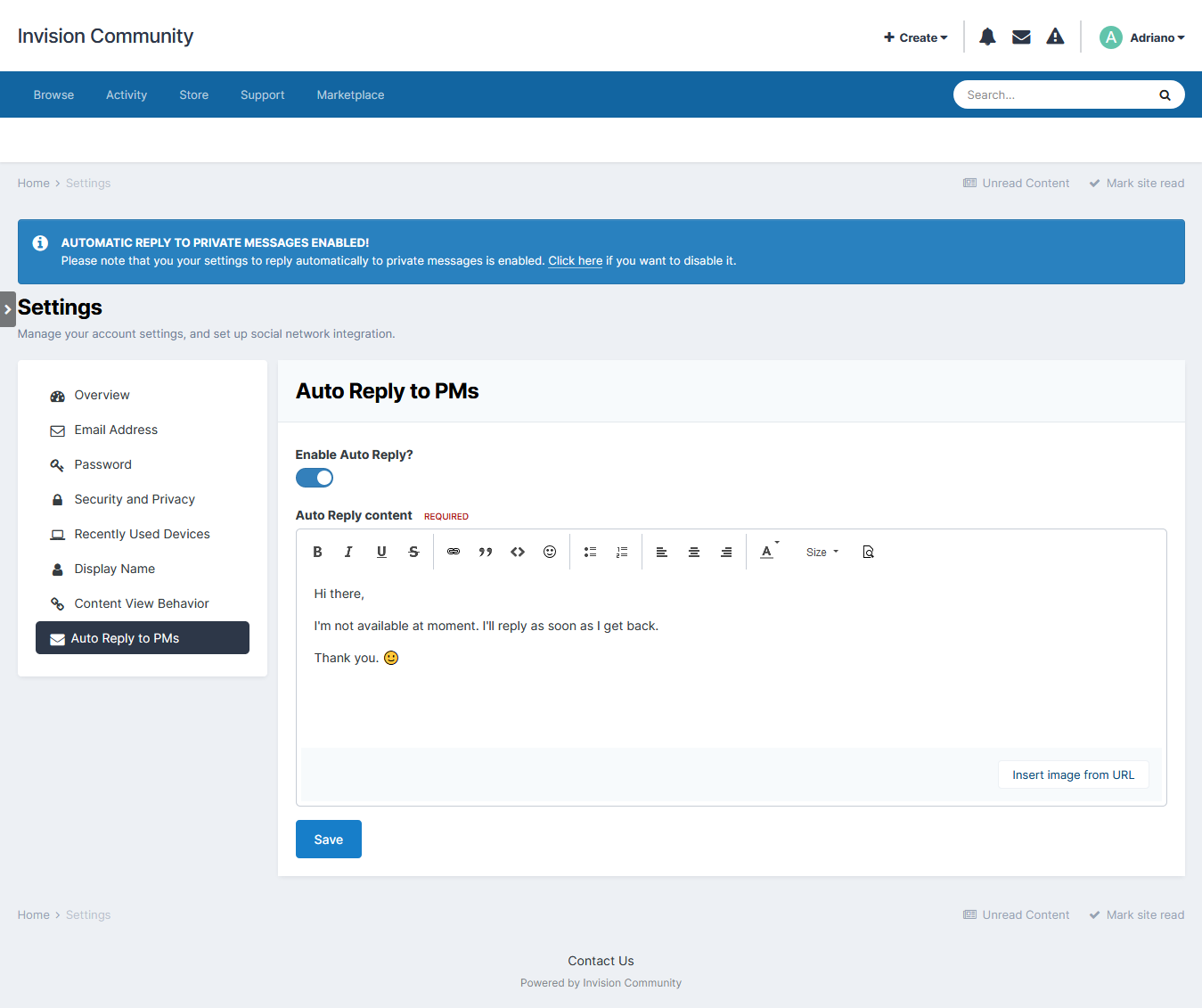Viewport: 1202px width, 1008px height.
Task: Open the Marketplace navigation item
Action: (350, 94)
